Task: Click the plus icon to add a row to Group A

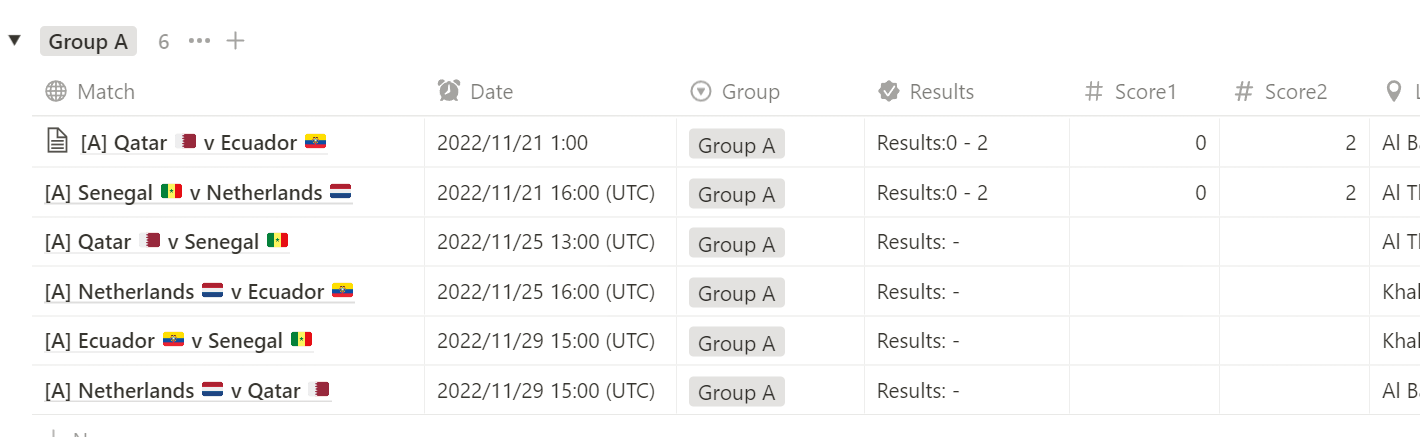Action: [235, 41]
